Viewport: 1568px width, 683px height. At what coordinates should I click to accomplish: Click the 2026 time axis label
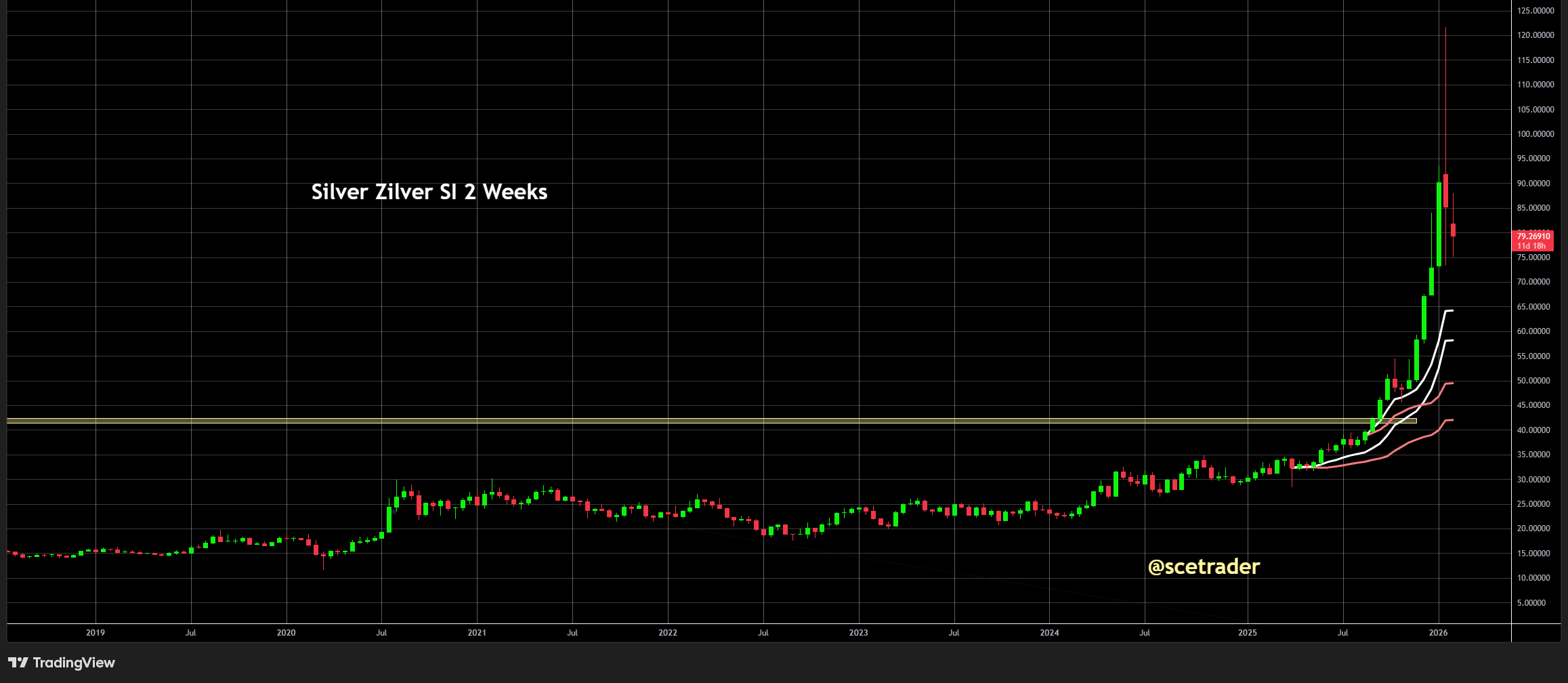[1438, 633]
